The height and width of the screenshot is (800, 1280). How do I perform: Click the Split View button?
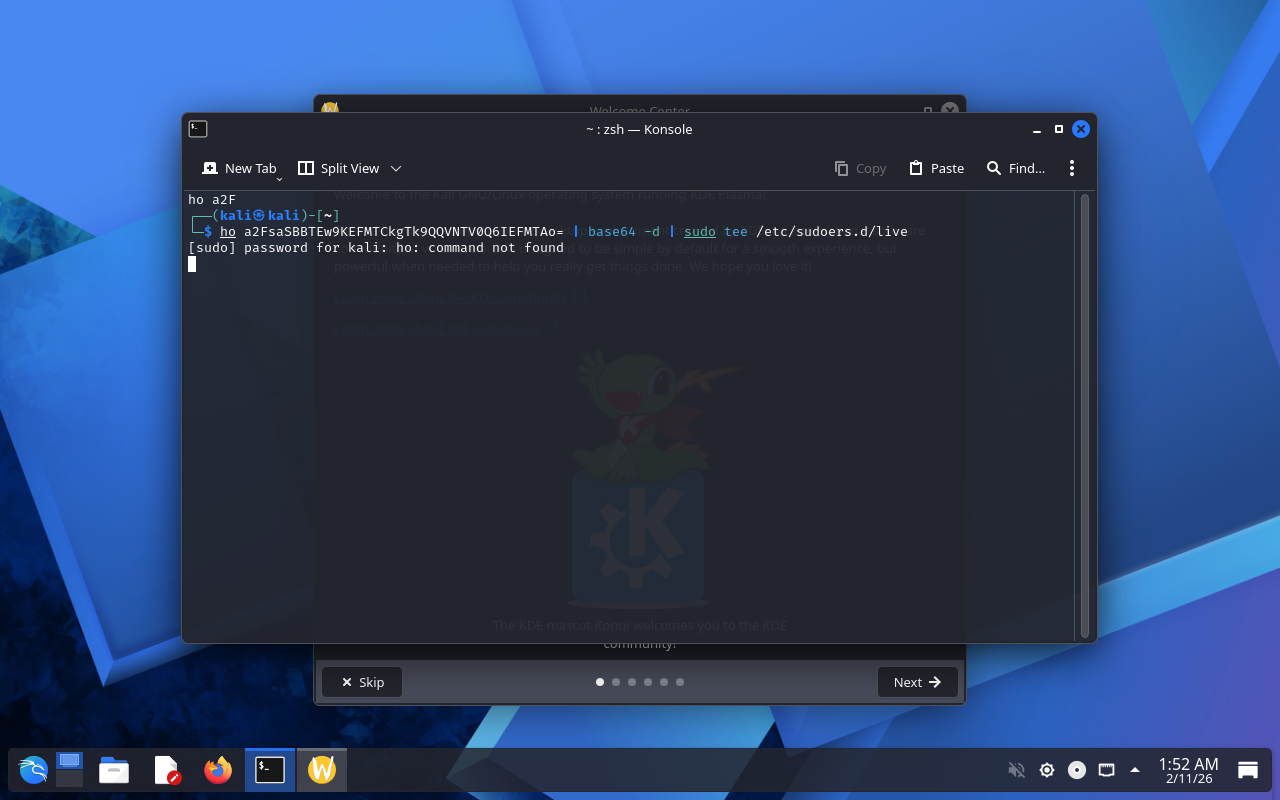pos(339,168)
